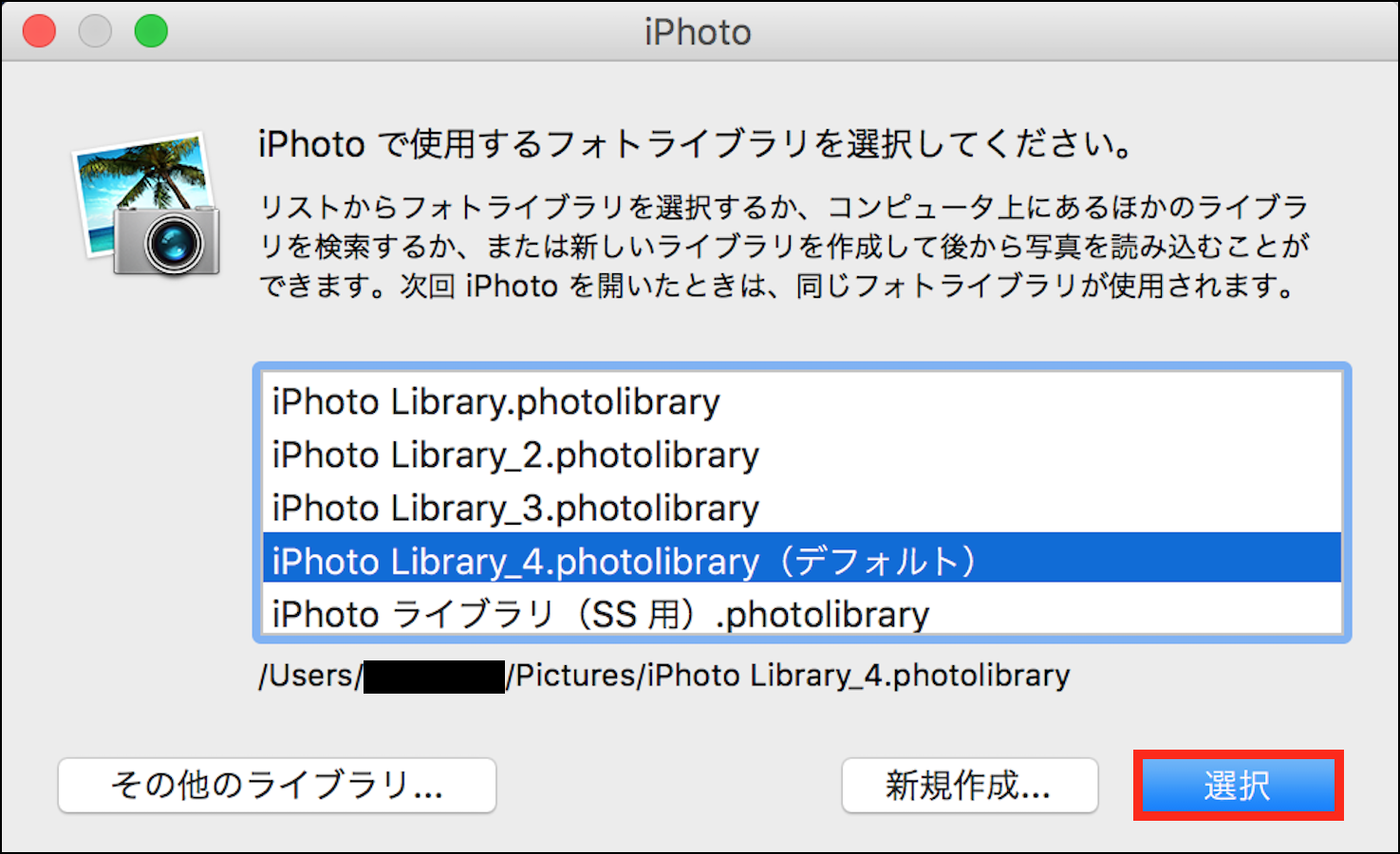Choose iPhoto Library_3.photolibrary from the list
This screenshot has height=854, width=1400.
click(515, 509)
